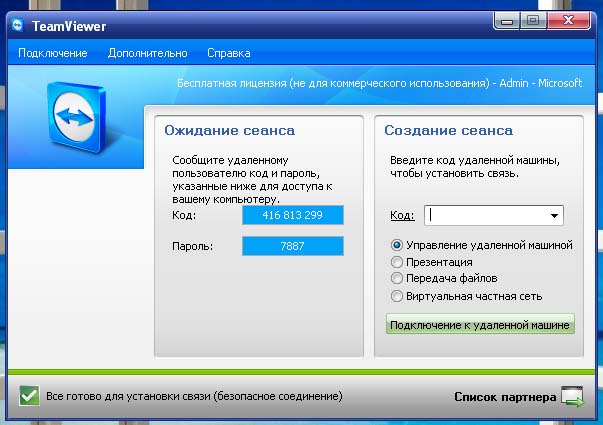Choose Передача файлов radio option

click(396, 278)
